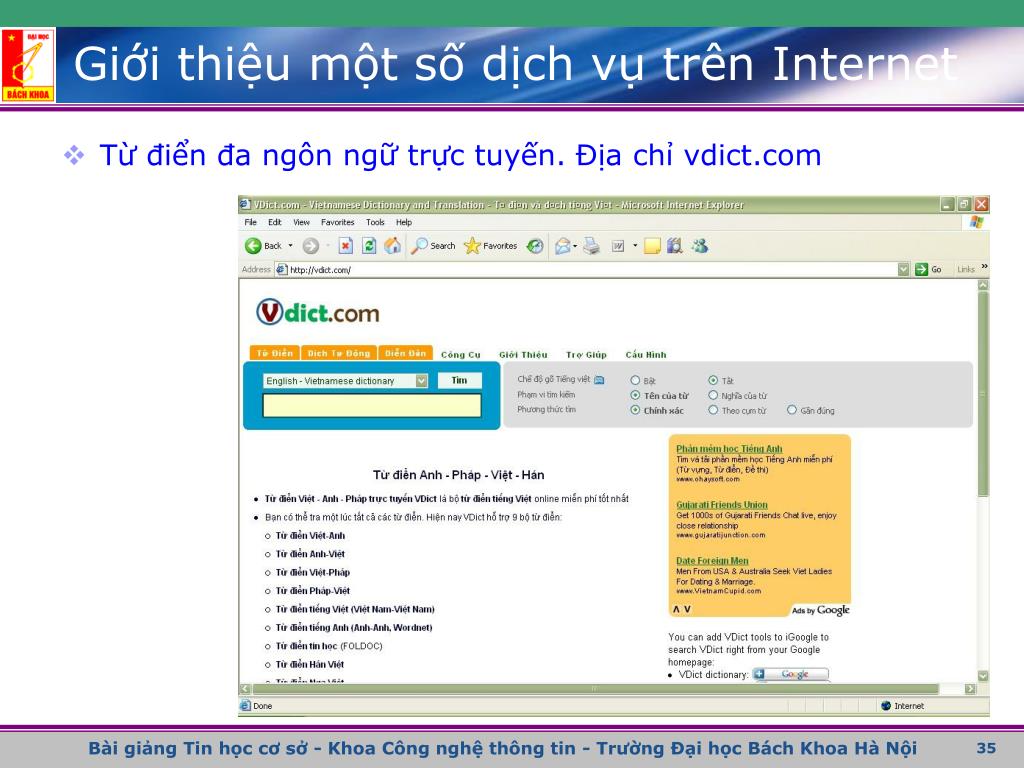Viewport: 1024px width, 768px height.
Task: Expand the Mail button dropdown arrow
Action: (575, 246)
